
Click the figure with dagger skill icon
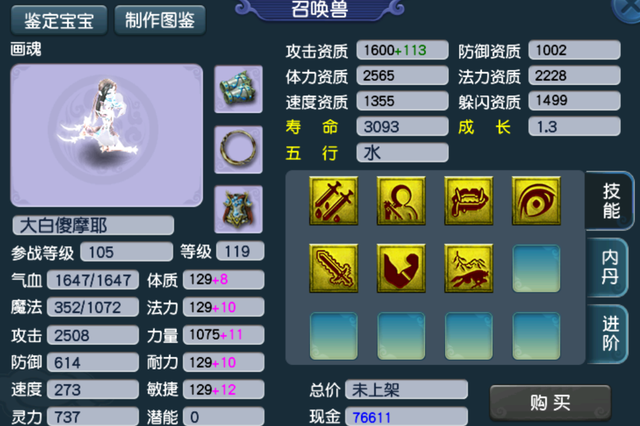click(x=401, y=201)
